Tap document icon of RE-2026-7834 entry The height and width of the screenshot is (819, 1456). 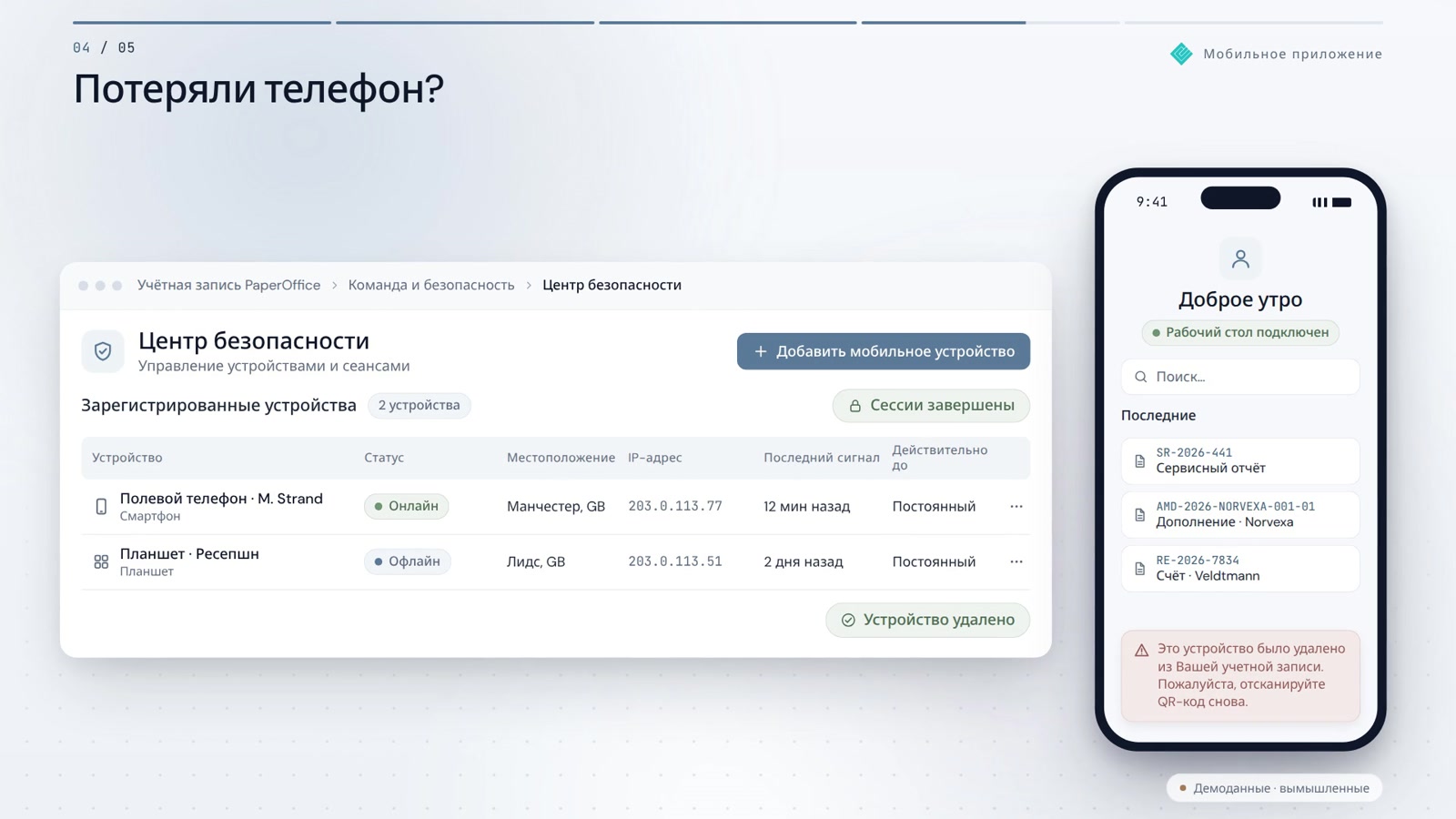(1139, 569)
